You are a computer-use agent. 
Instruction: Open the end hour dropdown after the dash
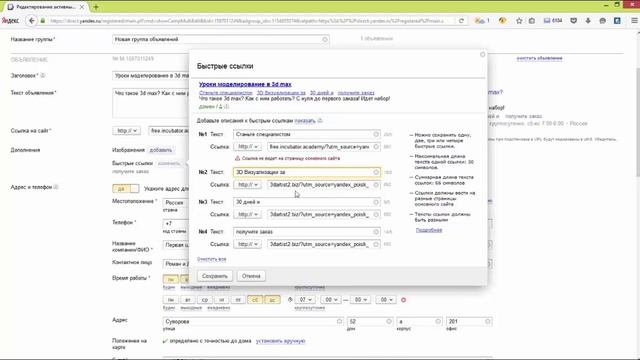(x=360, y=300)
